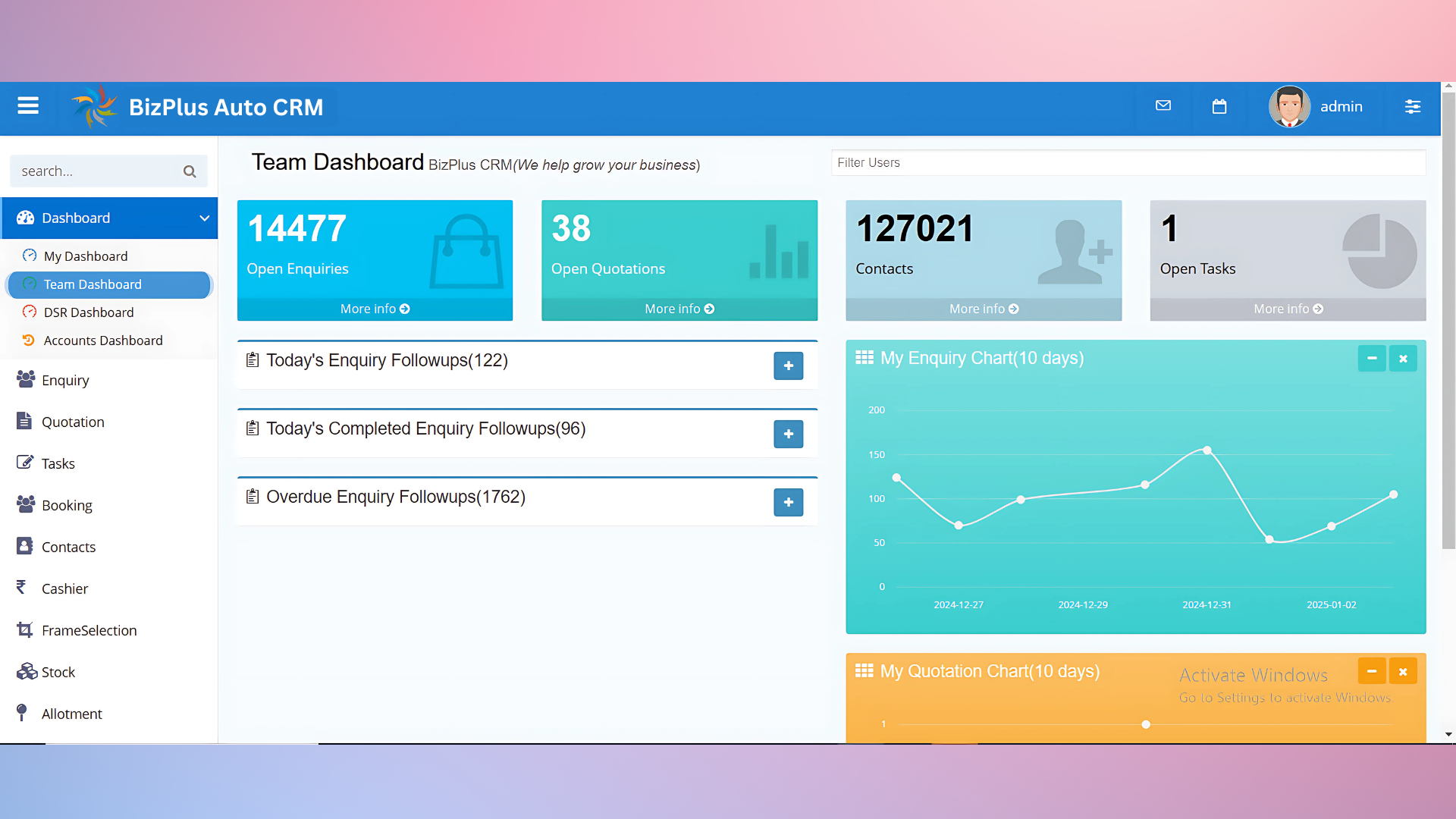Open the Booking menu item
This screenshot has height=819, width=1456.
coord(67,505)
